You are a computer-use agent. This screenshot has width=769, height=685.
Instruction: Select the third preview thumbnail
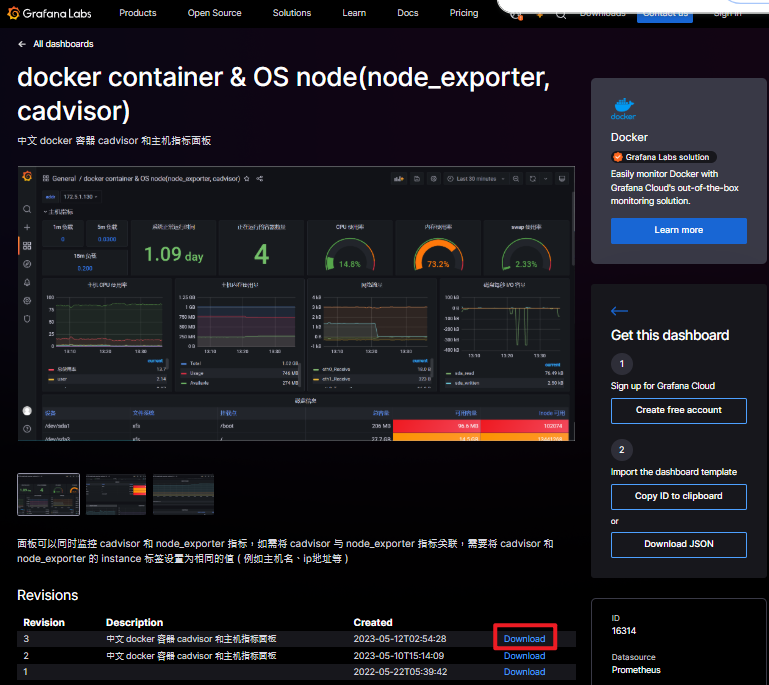[183, 494]
